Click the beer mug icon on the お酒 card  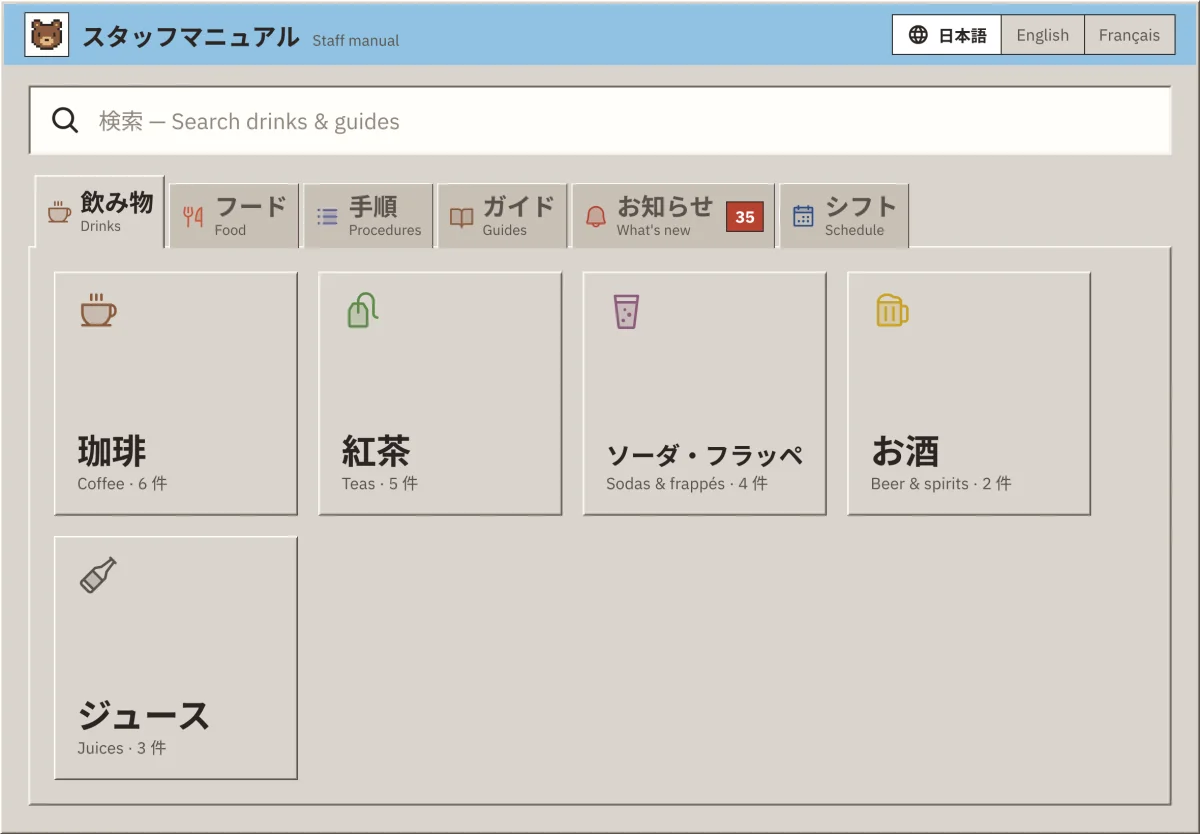892,310
